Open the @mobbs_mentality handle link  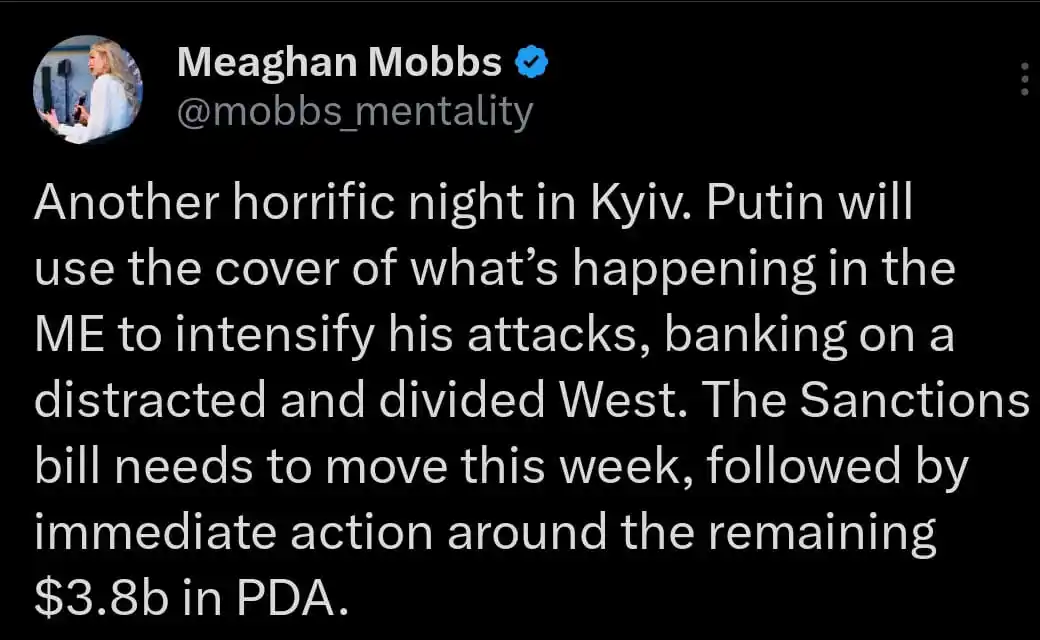pyautogui.click(x=355, y=112)
